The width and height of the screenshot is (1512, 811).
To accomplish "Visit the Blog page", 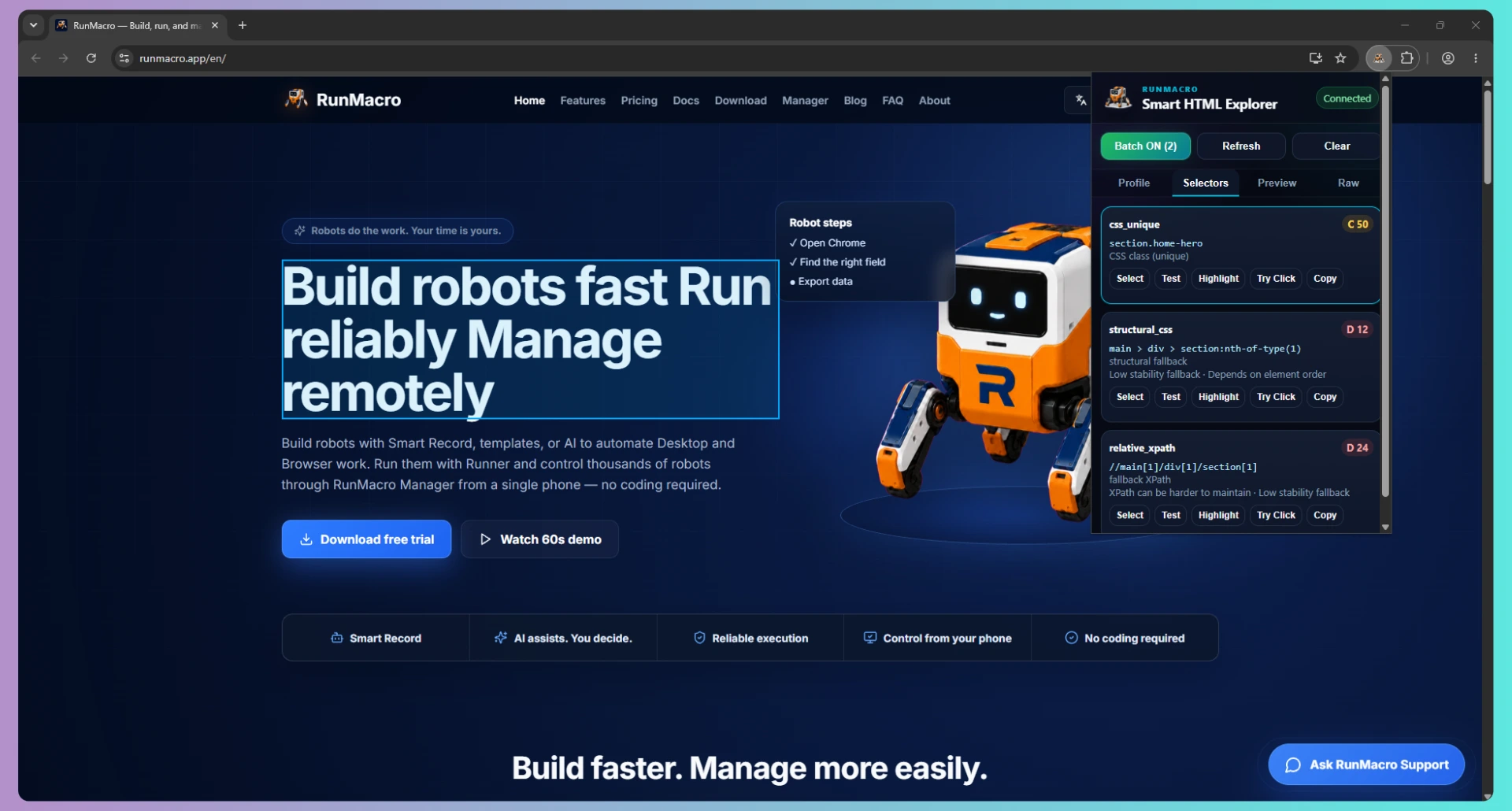I will (x=855, y=100).
